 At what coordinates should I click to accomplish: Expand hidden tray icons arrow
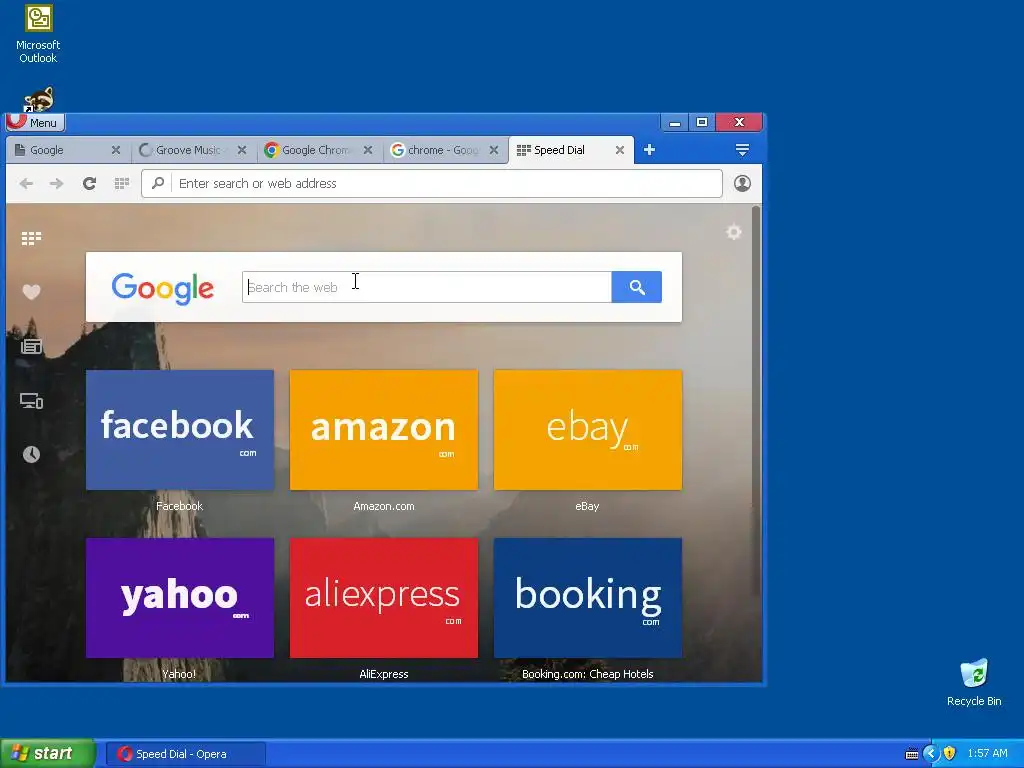[930, 754]
